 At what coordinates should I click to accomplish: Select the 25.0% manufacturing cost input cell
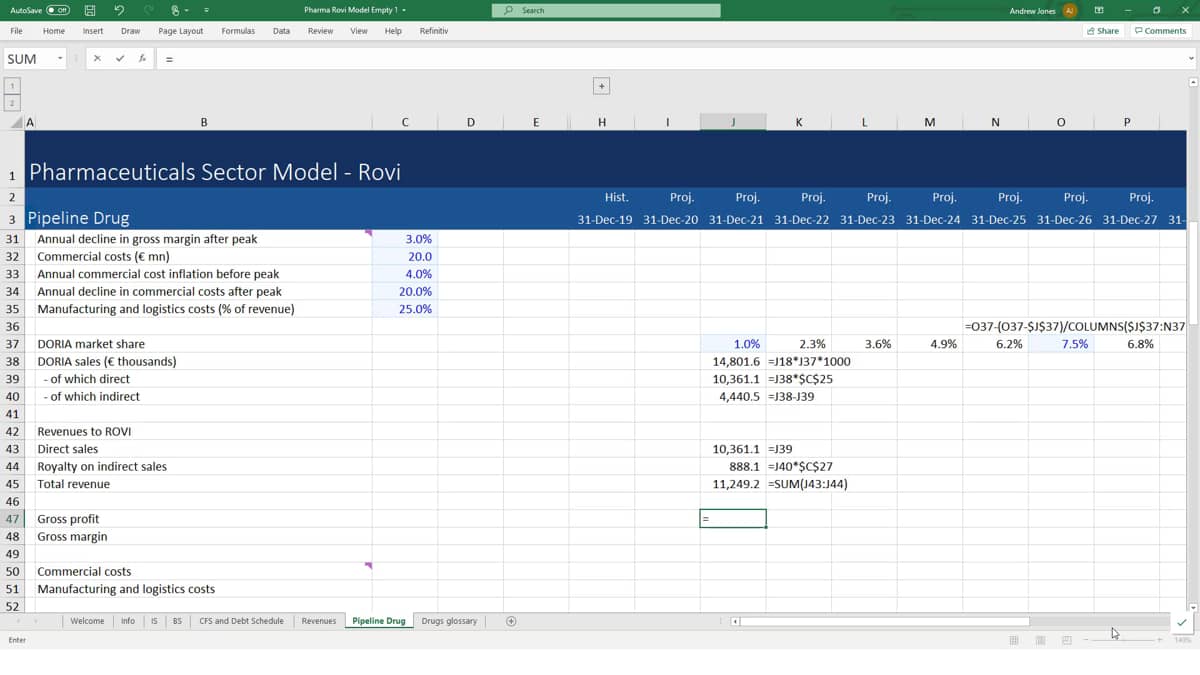click(405, 309)
